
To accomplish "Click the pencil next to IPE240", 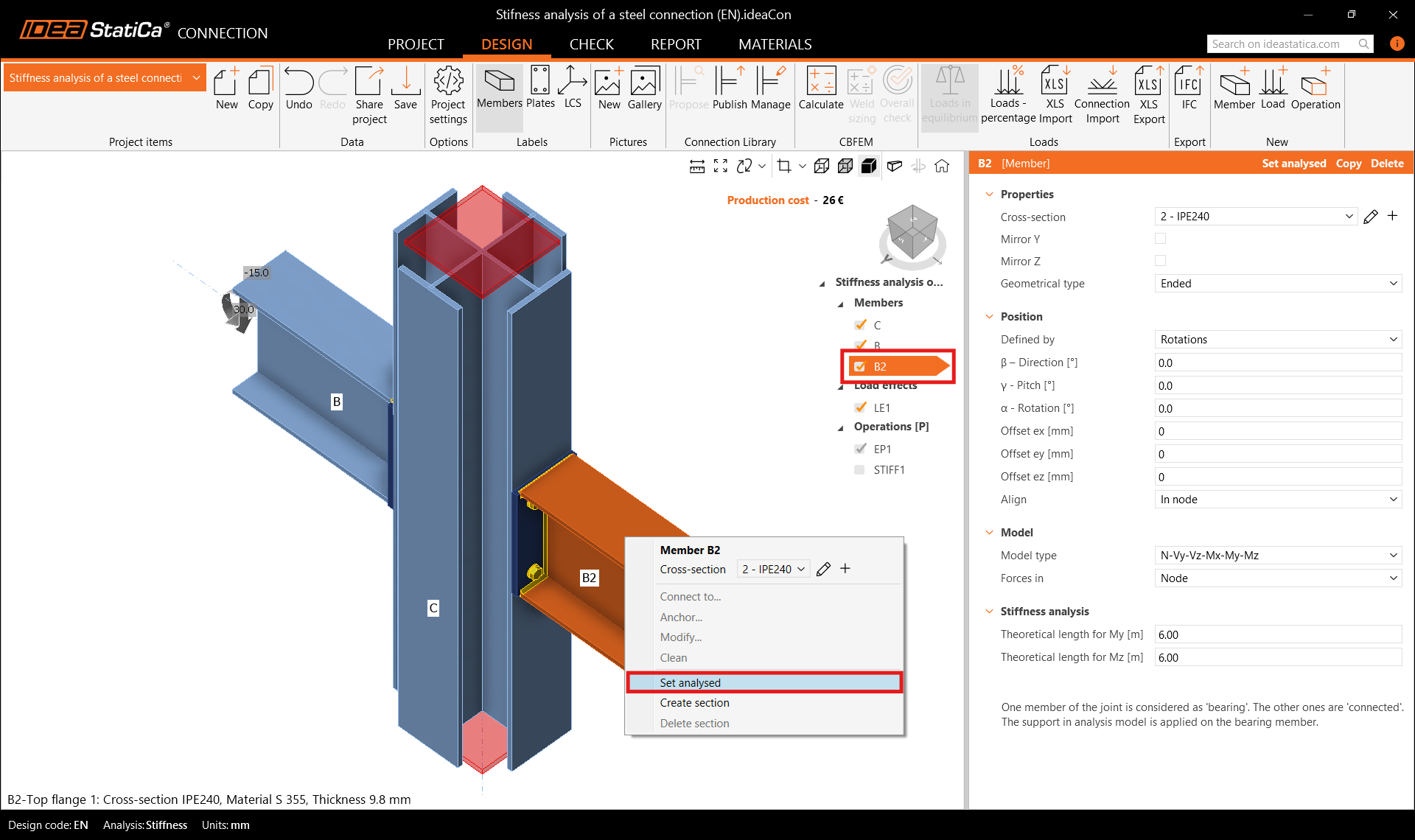I will (1370, 217).
